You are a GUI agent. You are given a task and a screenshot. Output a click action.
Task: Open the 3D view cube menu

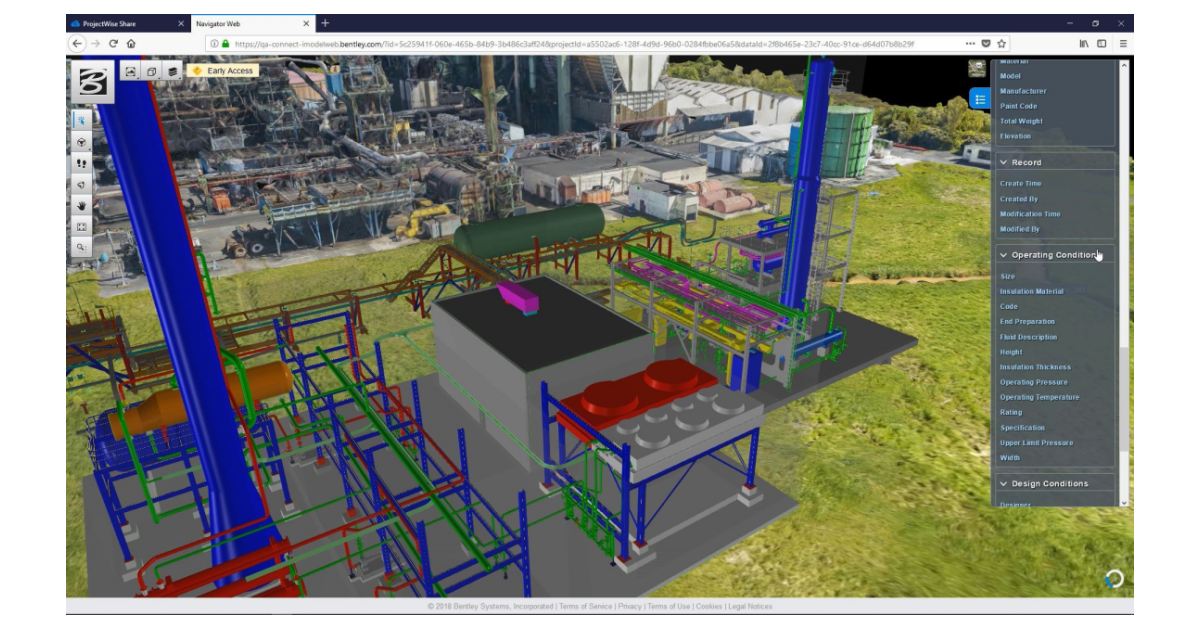[x=152, y=71]
